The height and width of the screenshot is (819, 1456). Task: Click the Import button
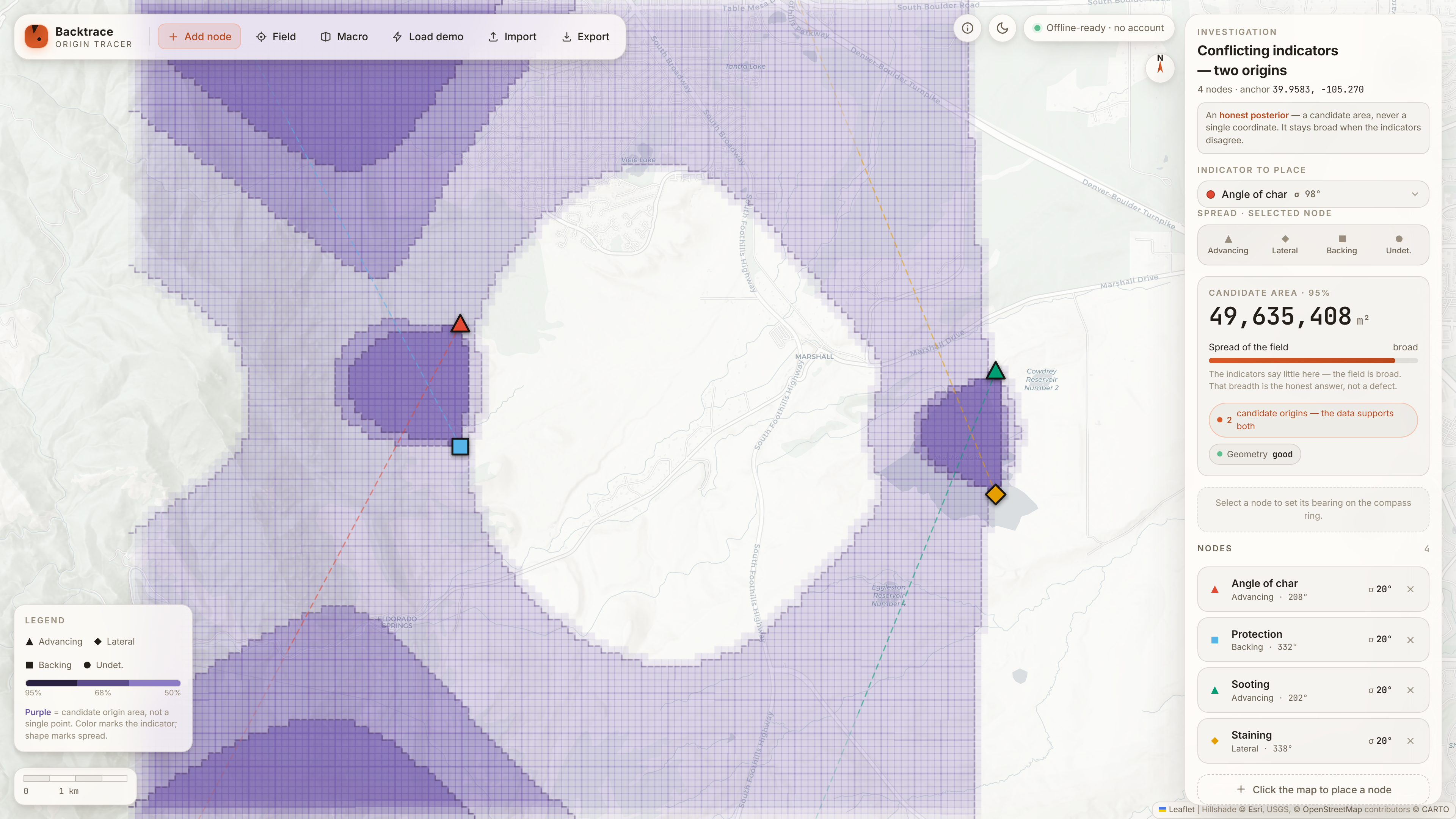512,37
